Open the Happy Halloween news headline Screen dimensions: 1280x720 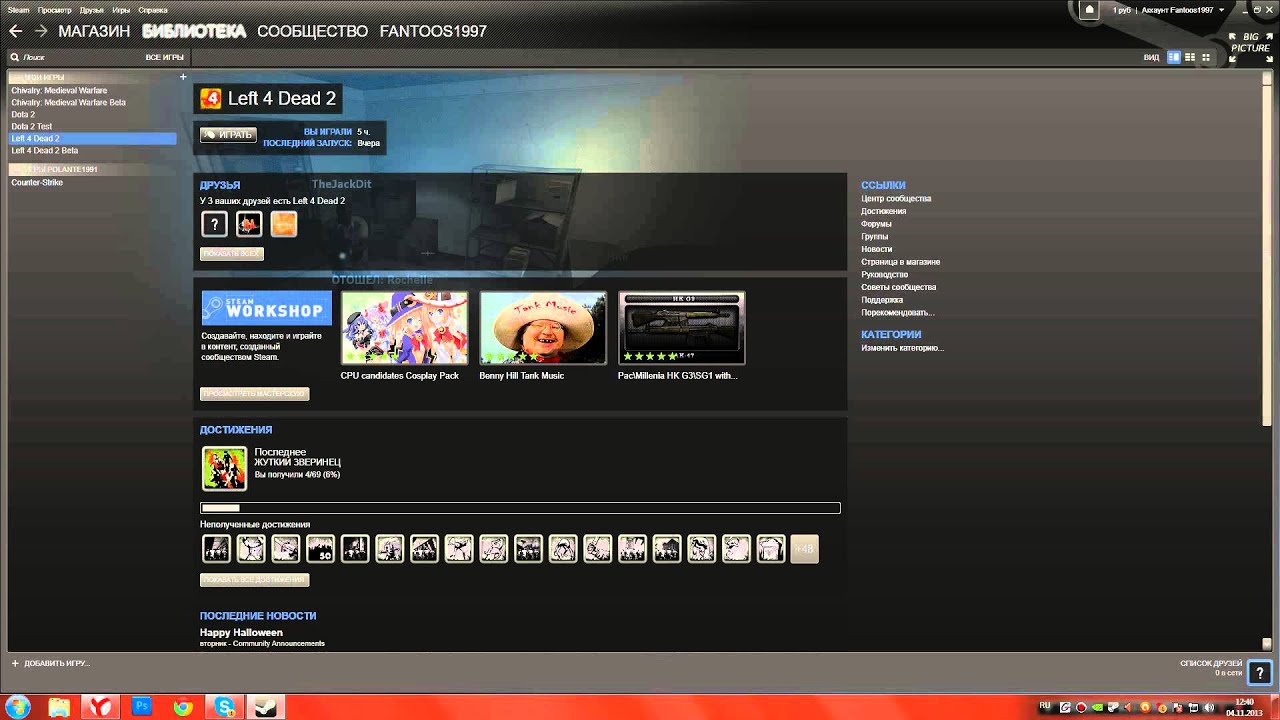coord(241,633)
